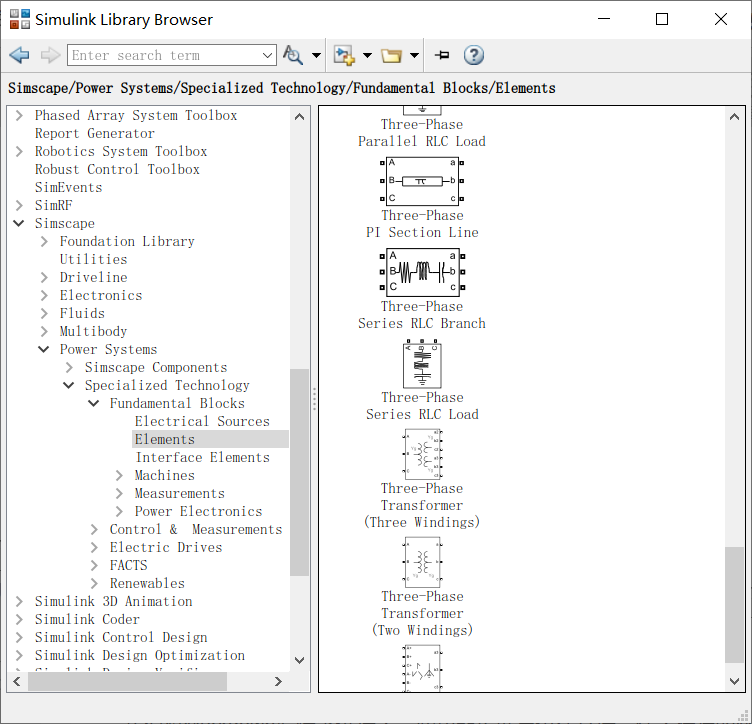Expand the Machines node
Screen dimensions: 752x724
(x=119, y=475)
